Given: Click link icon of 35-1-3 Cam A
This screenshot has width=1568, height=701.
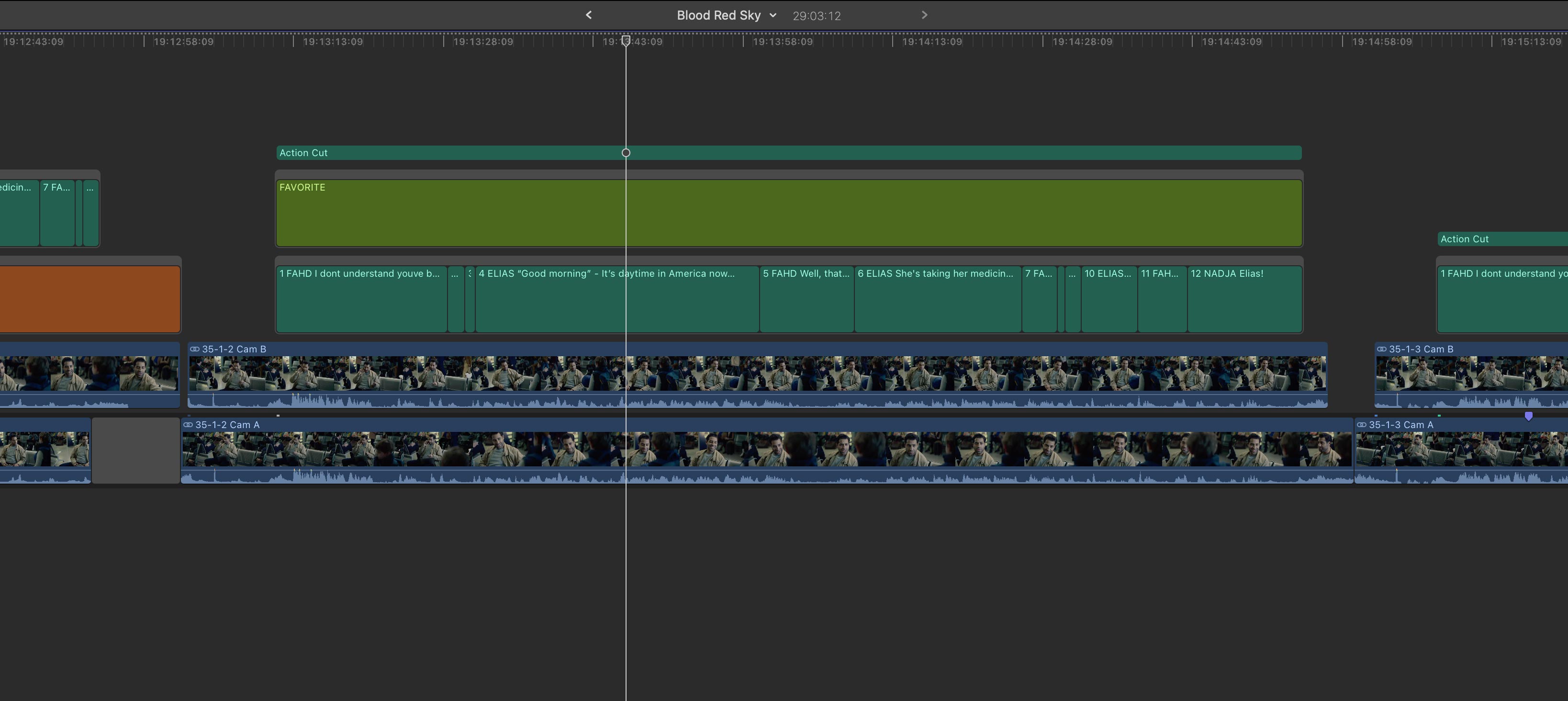Looking at the screenshot, I should (1362, 425).
